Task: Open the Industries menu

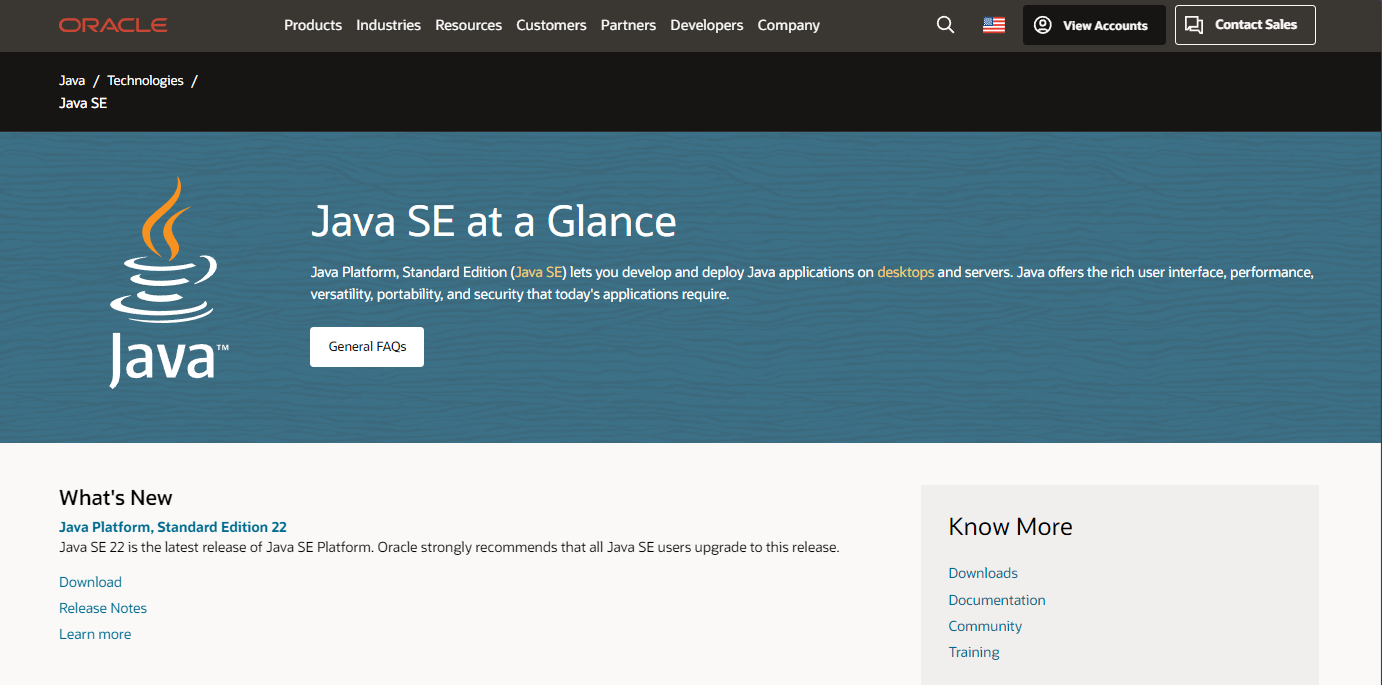Action: pos(388,25)
